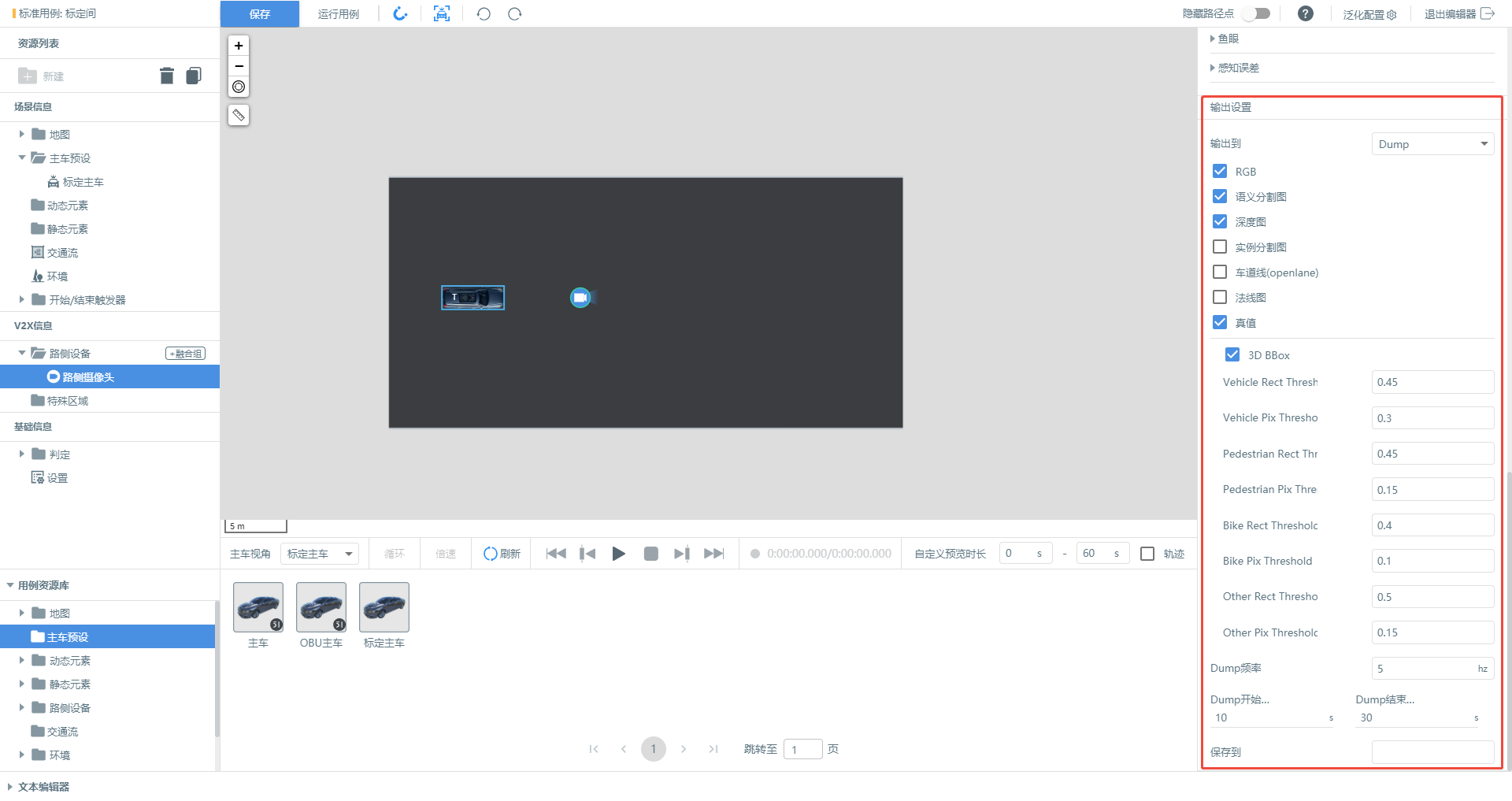
Task: Enable the 车道线(openlane) checkbox
Action: pyautogui.click(x=1220, y=272)
